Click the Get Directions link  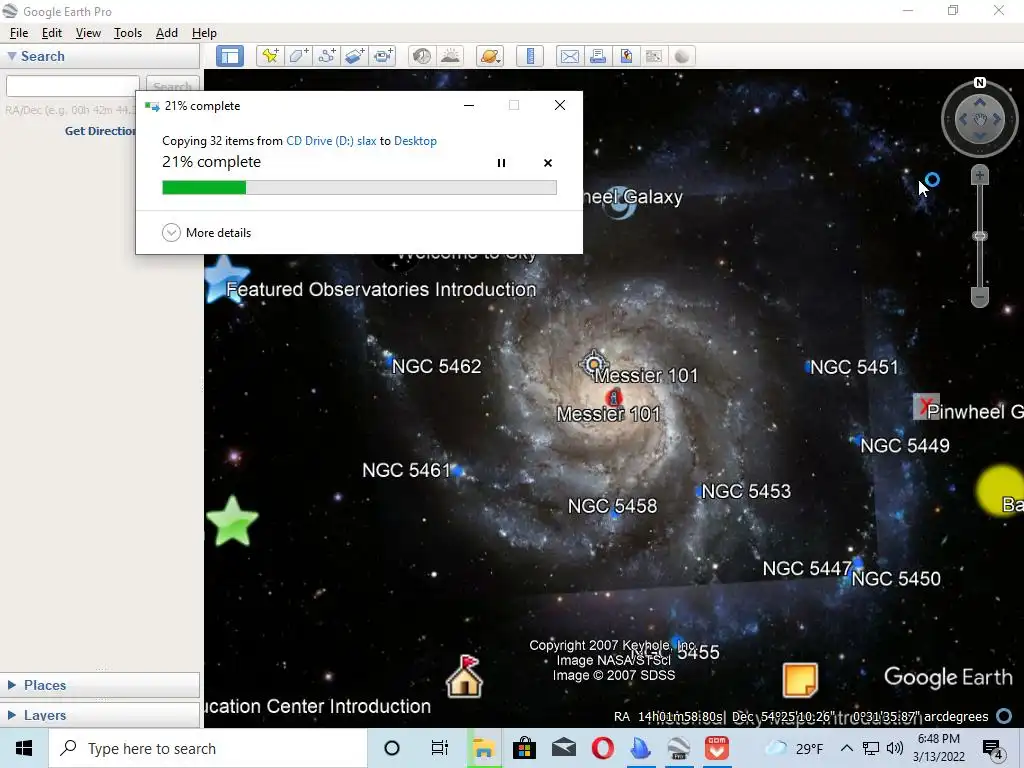[x=100, y=131]
